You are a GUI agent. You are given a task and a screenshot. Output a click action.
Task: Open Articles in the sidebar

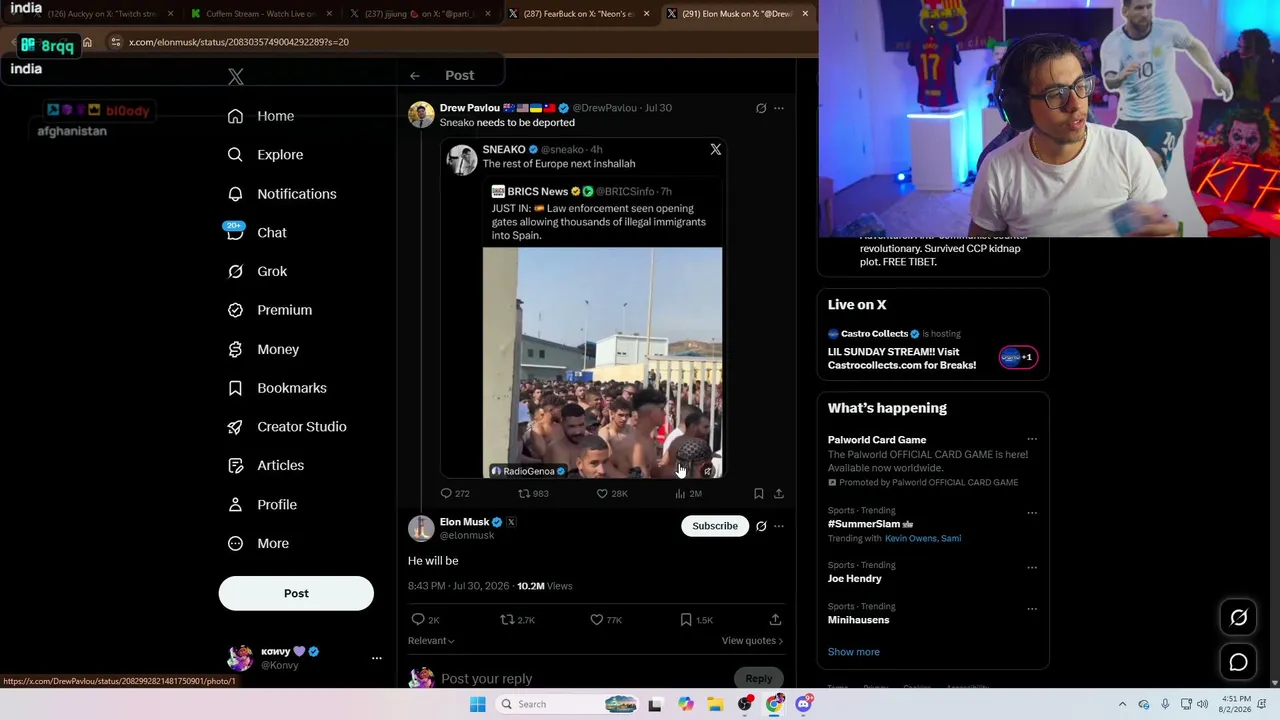click(265, 465)
